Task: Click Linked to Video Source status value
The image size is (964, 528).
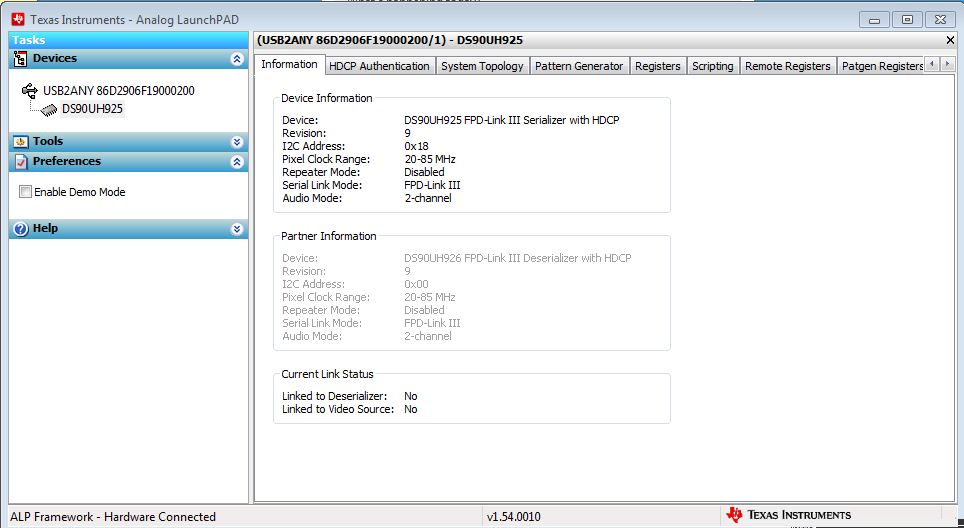Action: tap(411, 409)
